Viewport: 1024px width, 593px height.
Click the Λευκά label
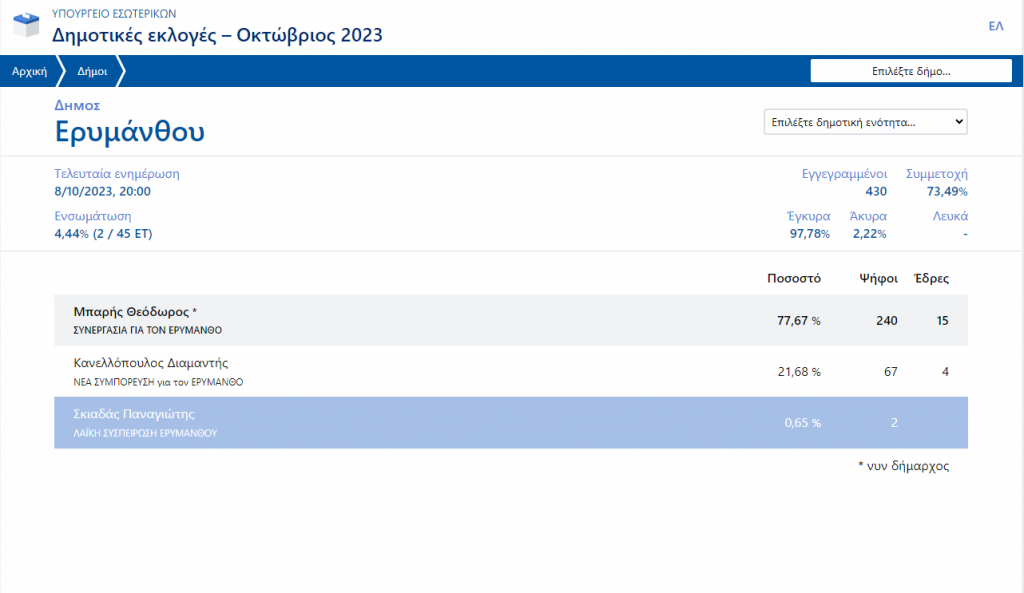[x=950, y=216]
